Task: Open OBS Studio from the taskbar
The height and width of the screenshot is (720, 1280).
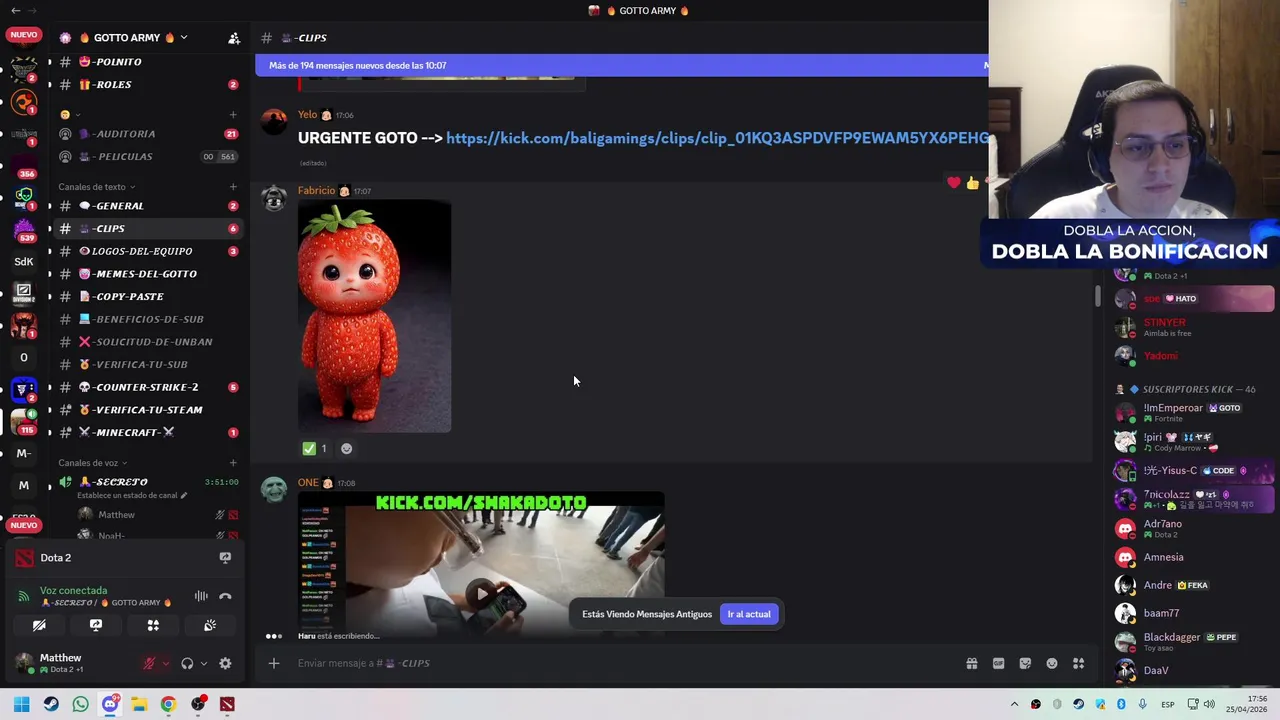Action: (x=198, y=704)
